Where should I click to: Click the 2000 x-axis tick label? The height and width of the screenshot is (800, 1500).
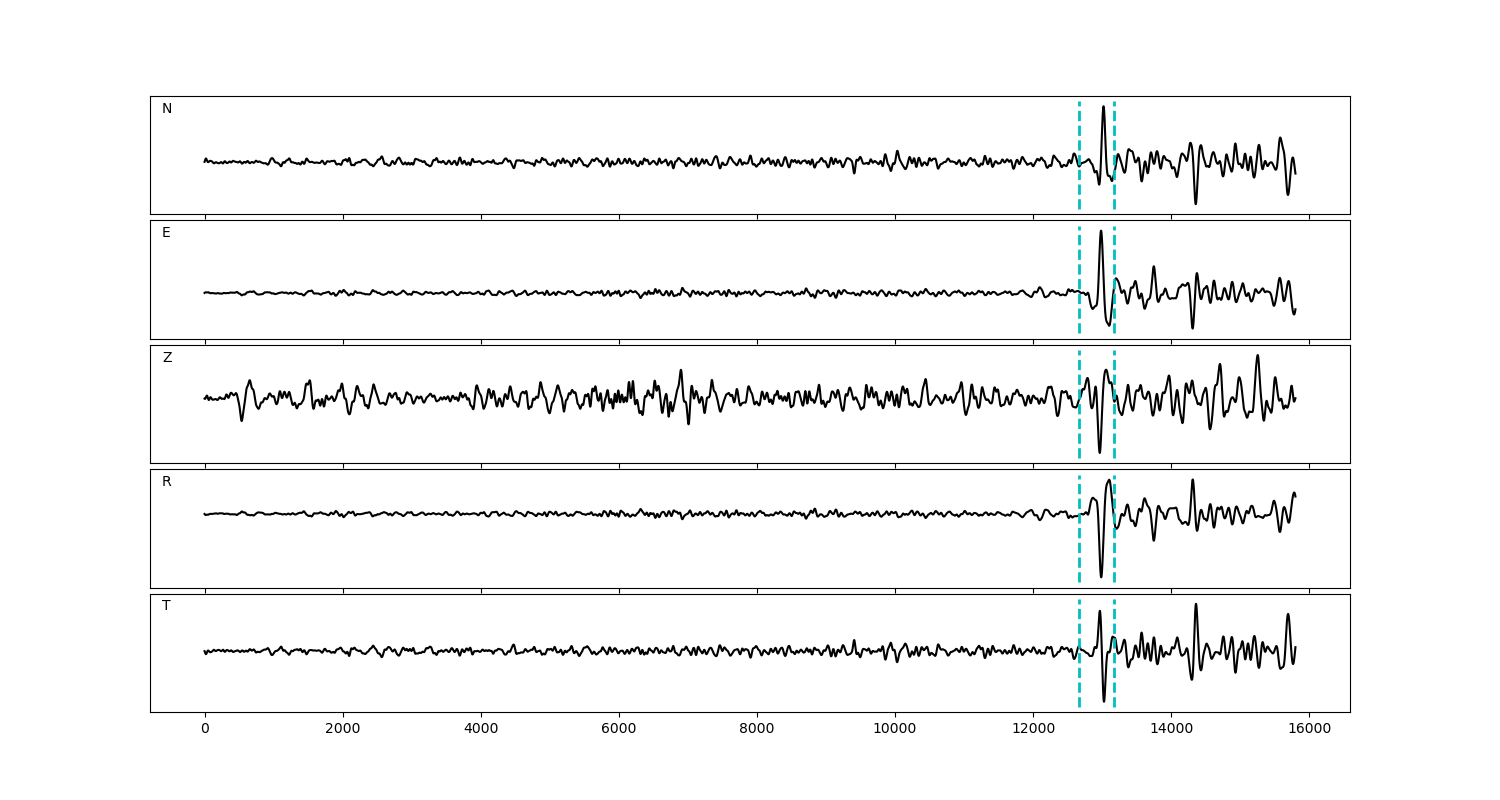tap(343, 730)
